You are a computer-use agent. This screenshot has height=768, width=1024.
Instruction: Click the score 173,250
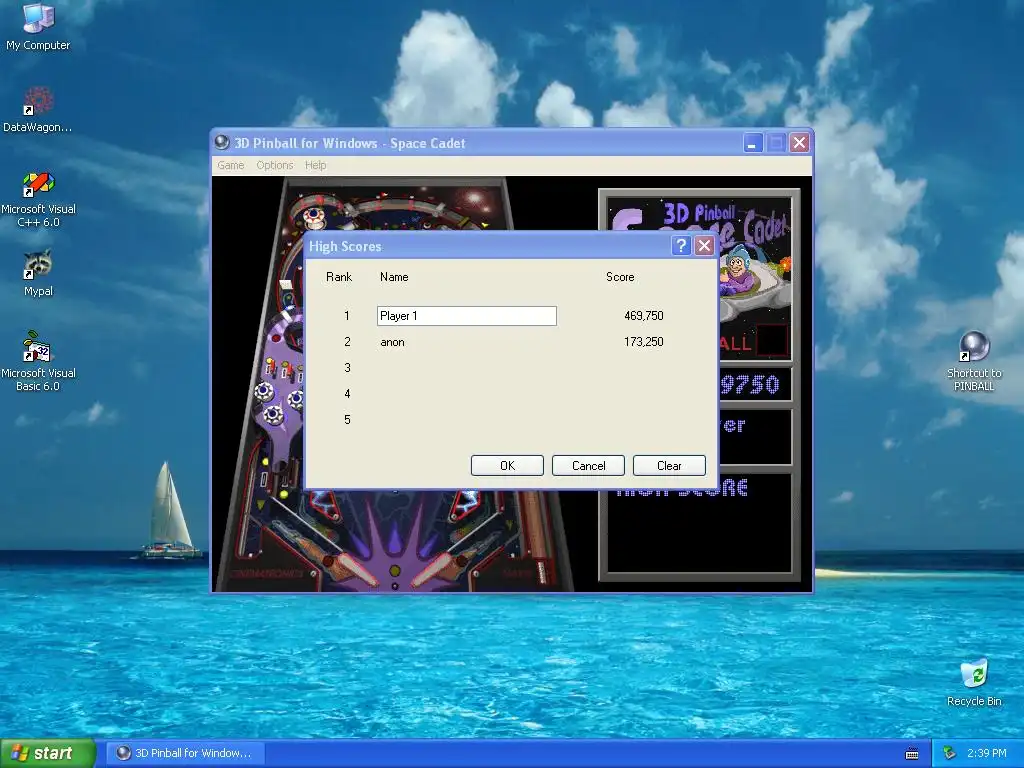(x=643, y=342)
